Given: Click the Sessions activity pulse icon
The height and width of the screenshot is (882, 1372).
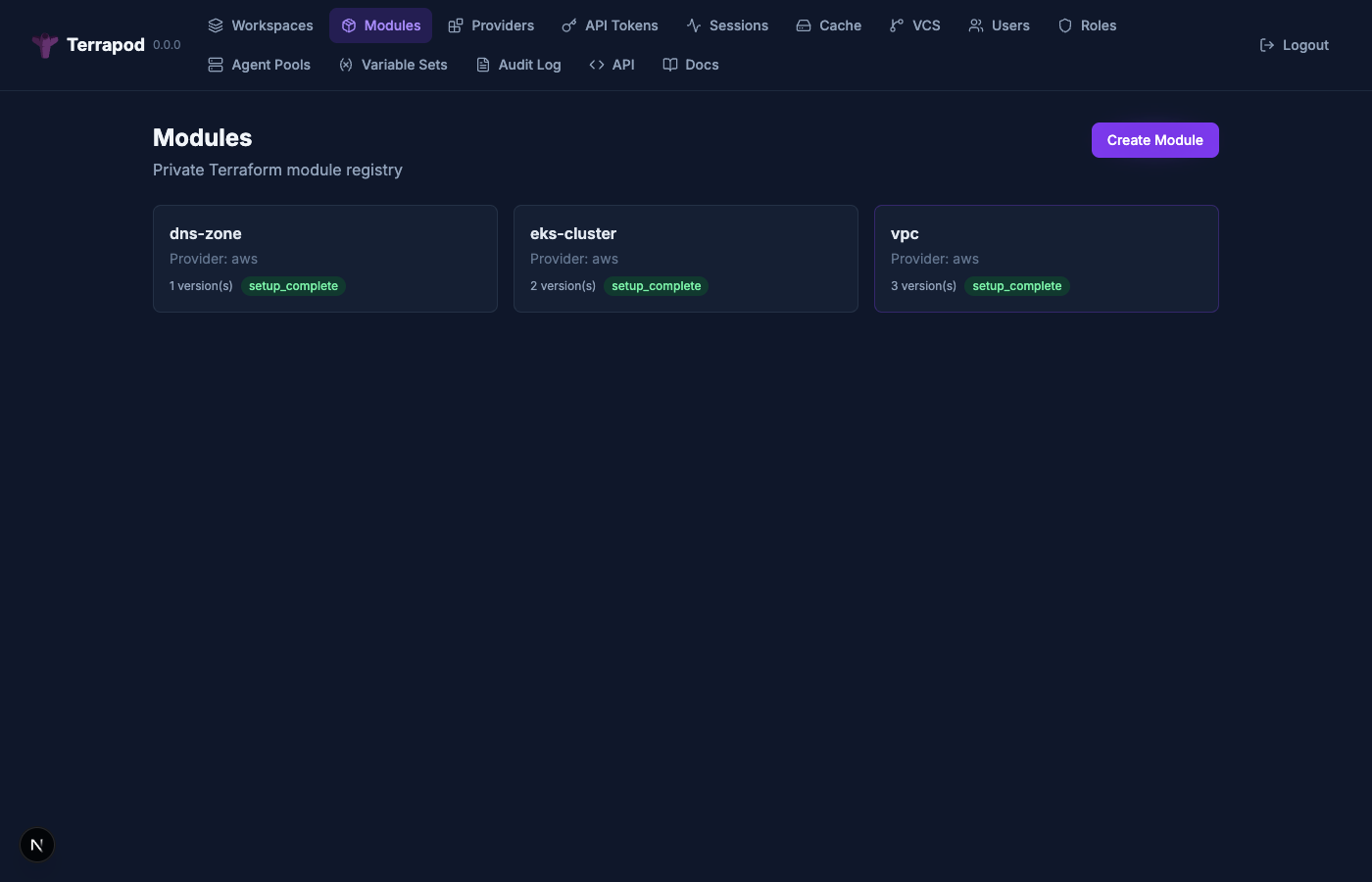Looking at the screenshot, I should coord(694,25).
